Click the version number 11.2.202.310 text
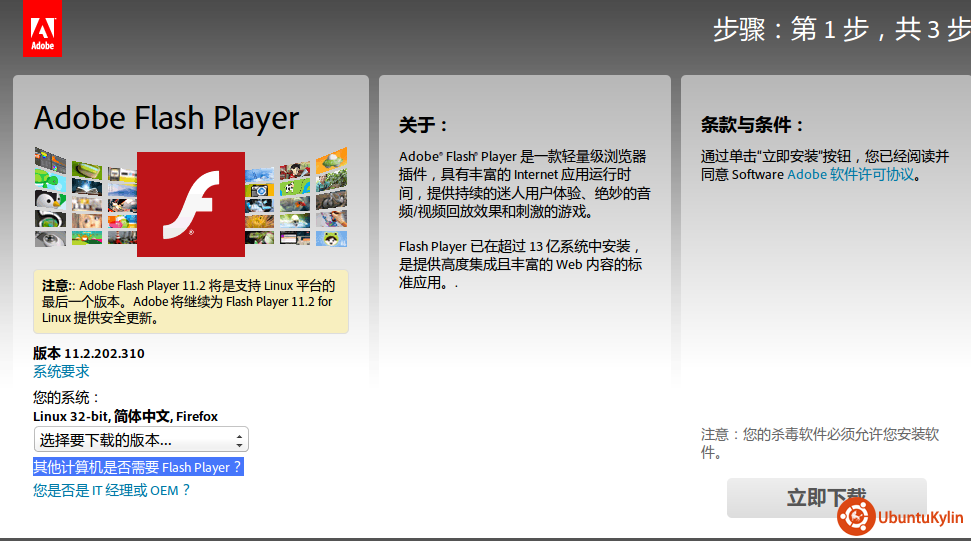Image resolution: width=971 pixels, height=541 pixels. (x=104, y=353)
